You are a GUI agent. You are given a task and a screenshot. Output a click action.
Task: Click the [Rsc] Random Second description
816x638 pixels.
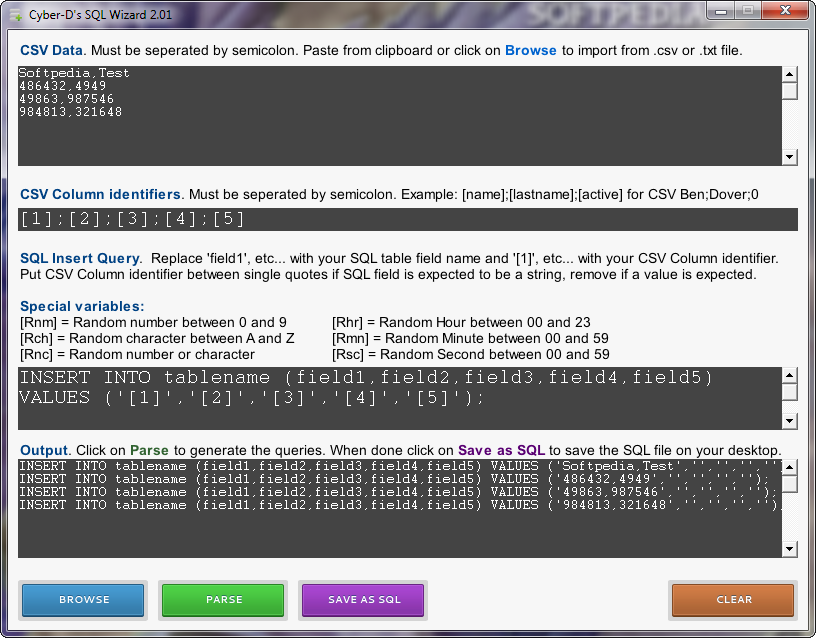[x=471, y=355]
